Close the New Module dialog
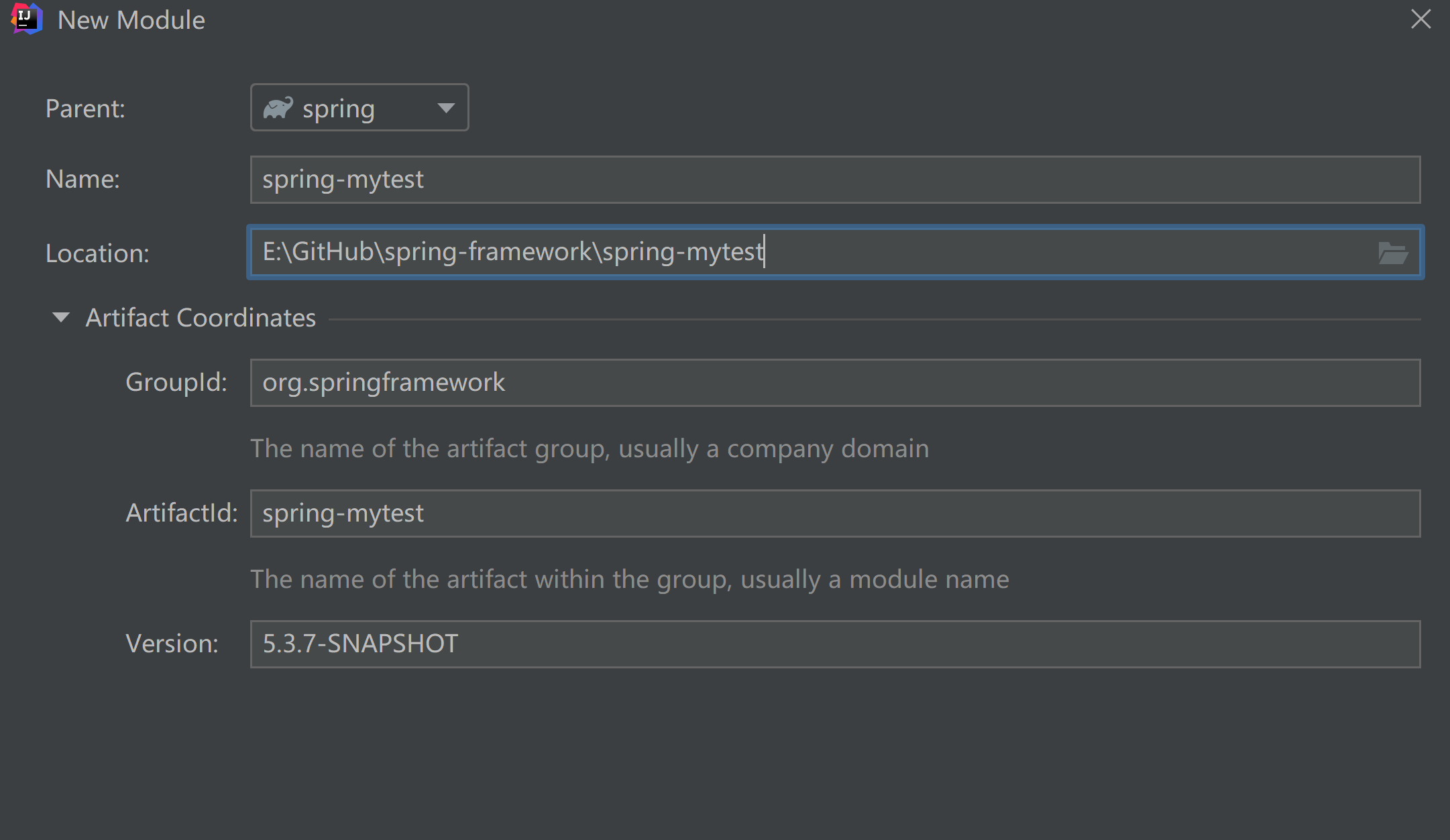 coord(1420,19)
